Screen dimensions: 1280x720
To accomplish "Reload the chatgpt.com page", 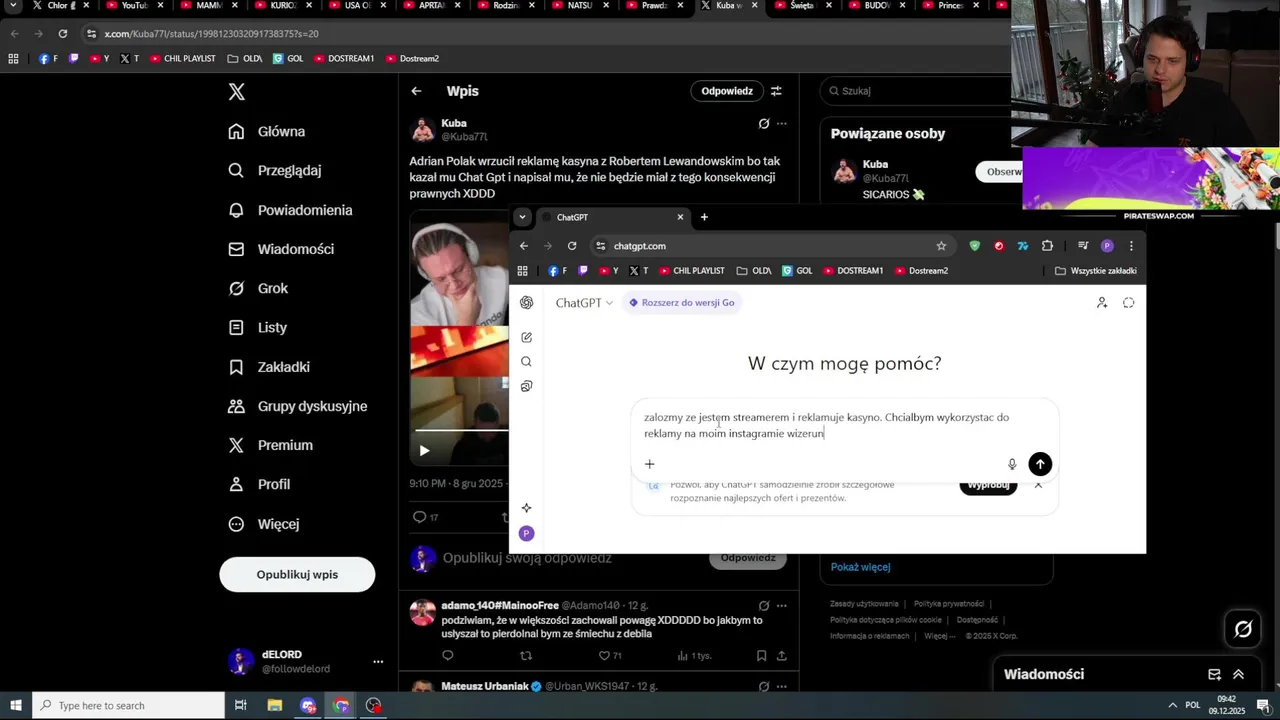I will click(x=572, y=246).
